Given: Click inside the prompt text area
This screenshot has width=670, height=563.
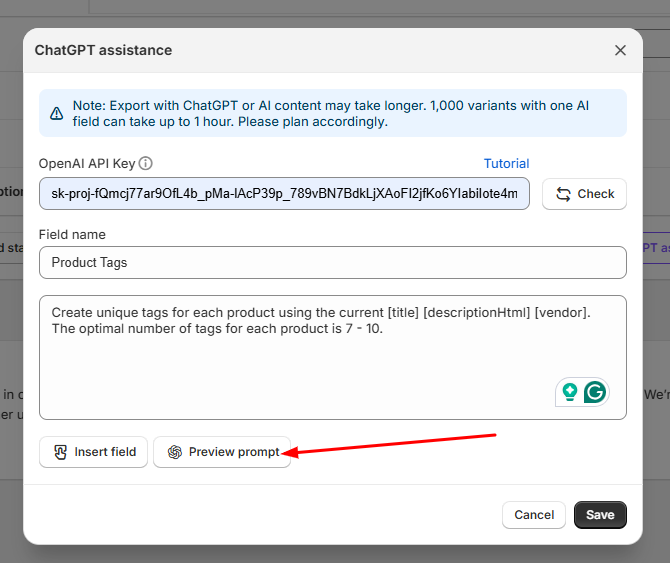Looking at the screenshot, I should click(x=332, y=357).
